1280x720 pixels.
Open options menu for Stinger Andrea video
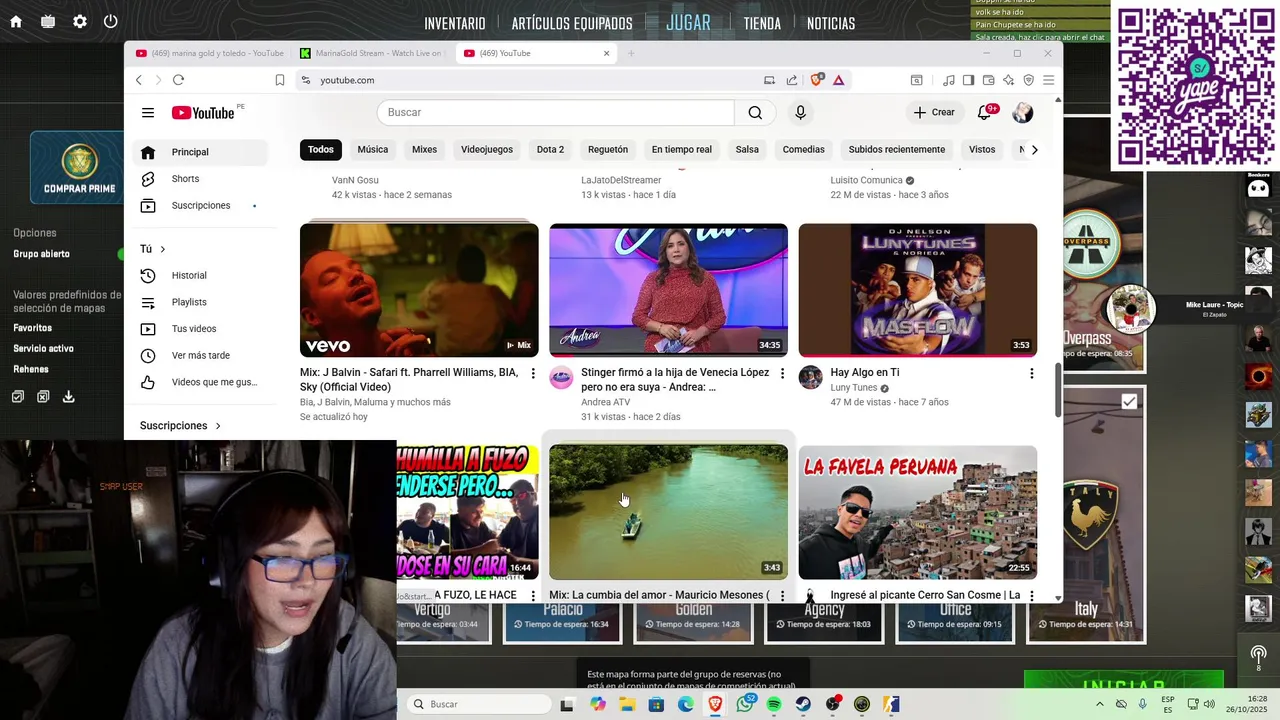point(782,373)
